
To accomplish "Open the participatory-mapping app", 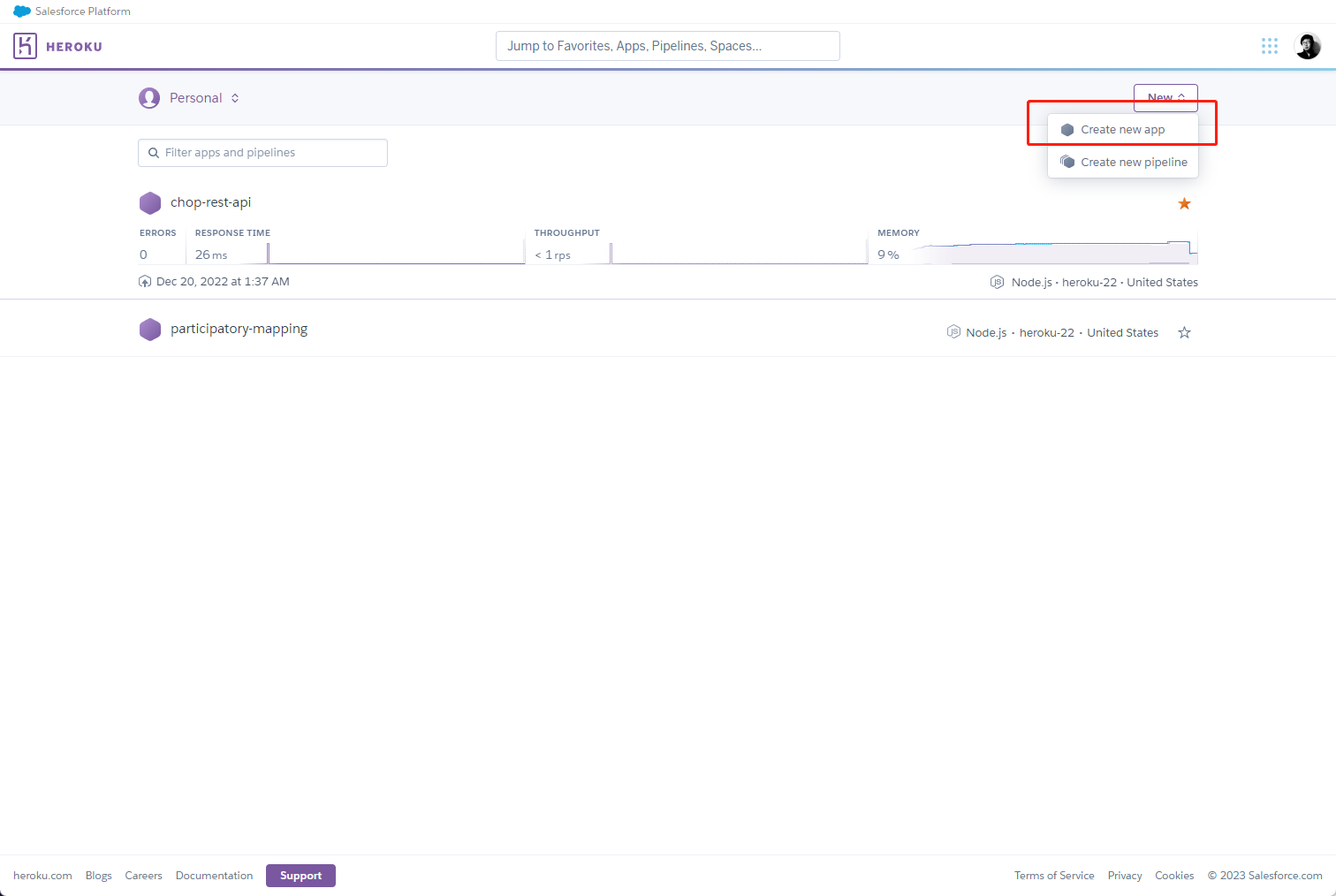I will pos(239,329).
